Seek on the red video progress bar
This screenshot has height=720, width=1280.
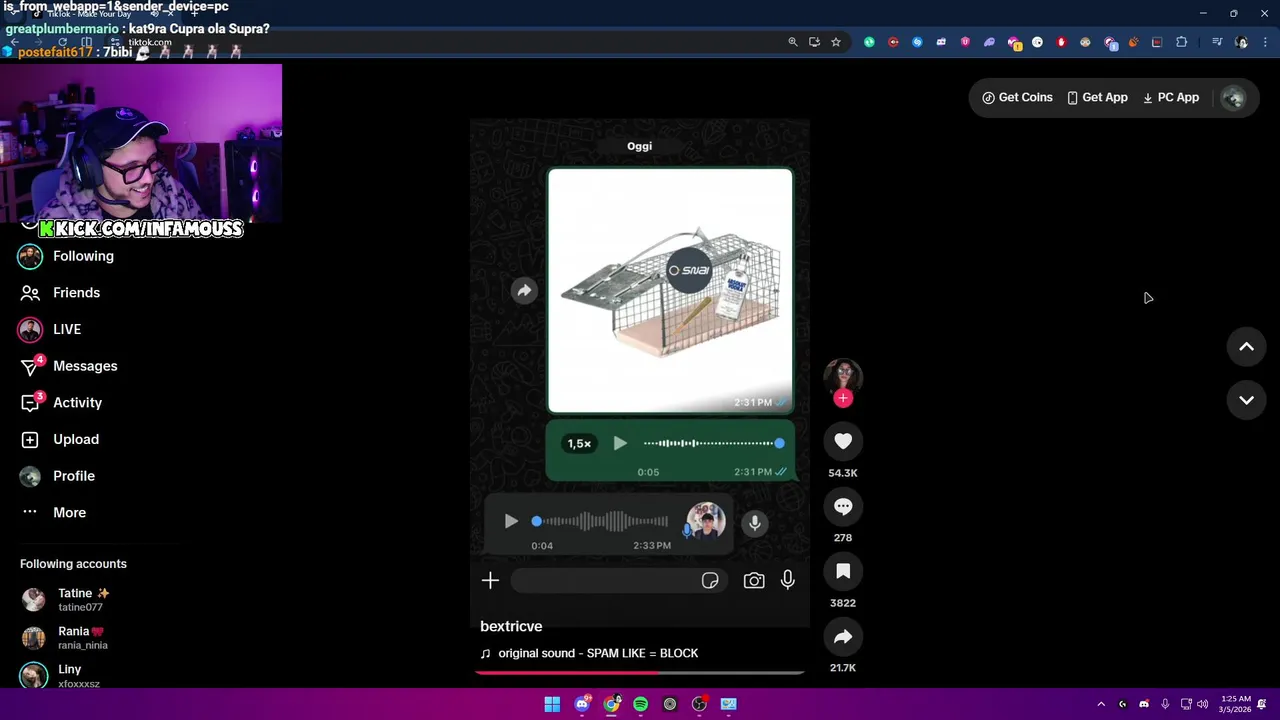point(640,672)
